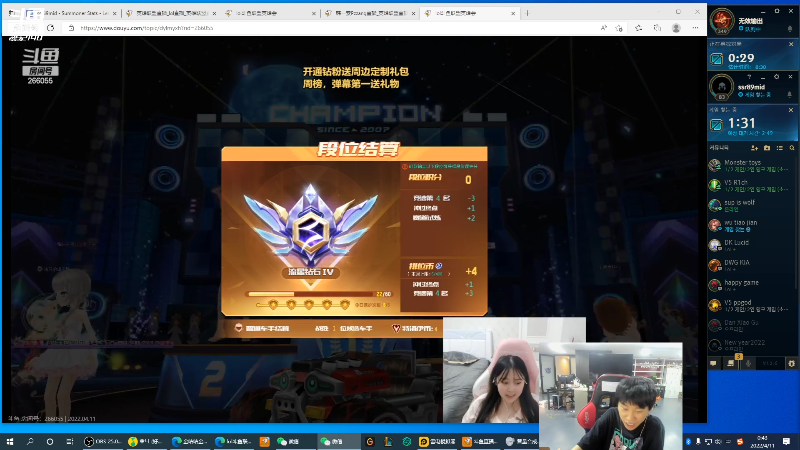This screenshot has height=450, width=800.
Task: Click bug report icon at friends panel bottom
Action: [x=791, y=363]
